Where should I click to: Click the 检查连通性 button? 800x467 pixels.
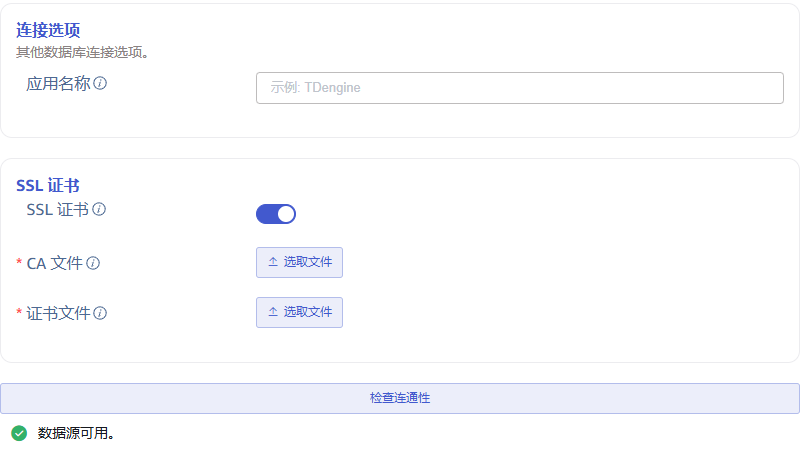coord(400,398)
